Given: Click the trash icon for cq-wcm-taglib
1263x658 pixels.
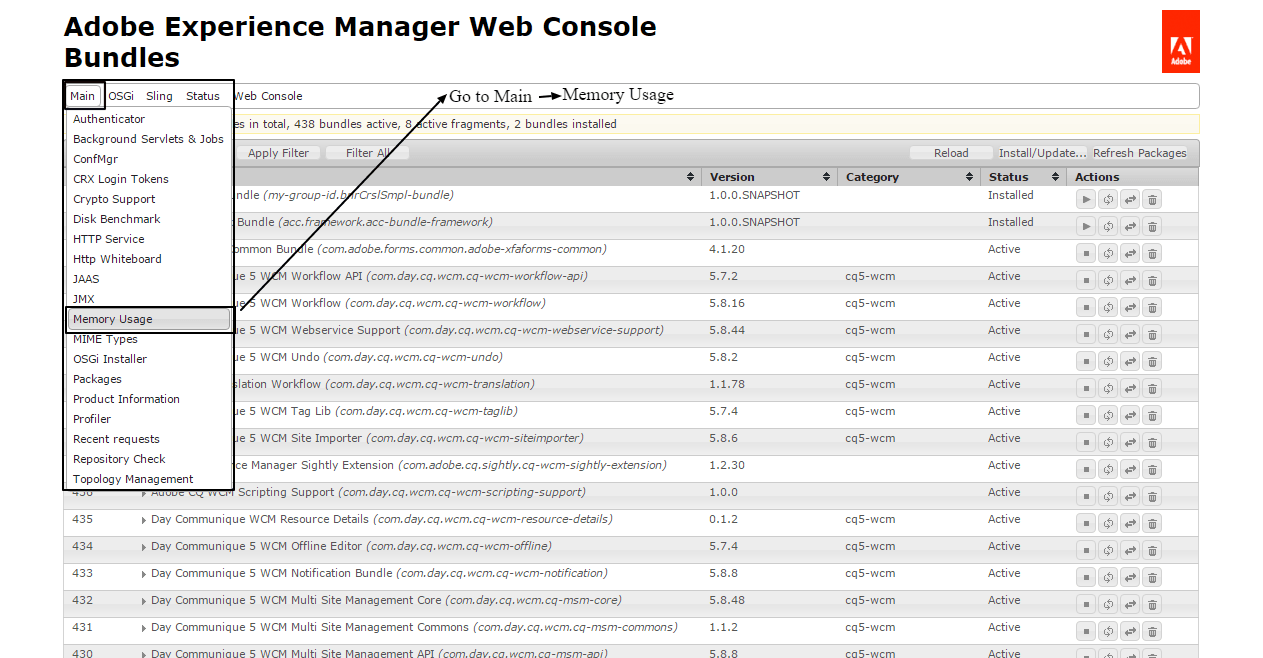Looking at the screenshot, I should [x=1152, y=411].
